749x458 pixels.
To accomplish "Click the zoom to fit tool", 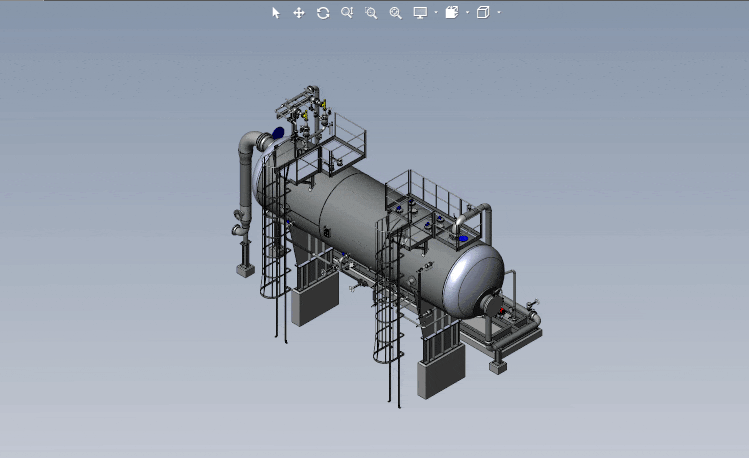I will tap(396, 13).
